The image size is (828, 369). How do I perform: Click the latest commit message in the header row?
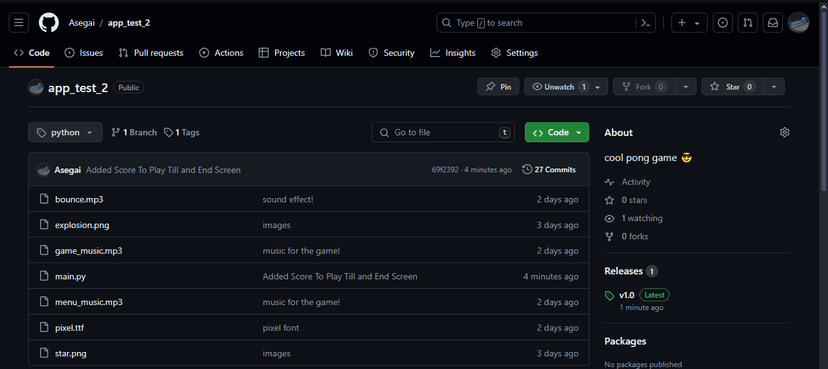[163, 170]
